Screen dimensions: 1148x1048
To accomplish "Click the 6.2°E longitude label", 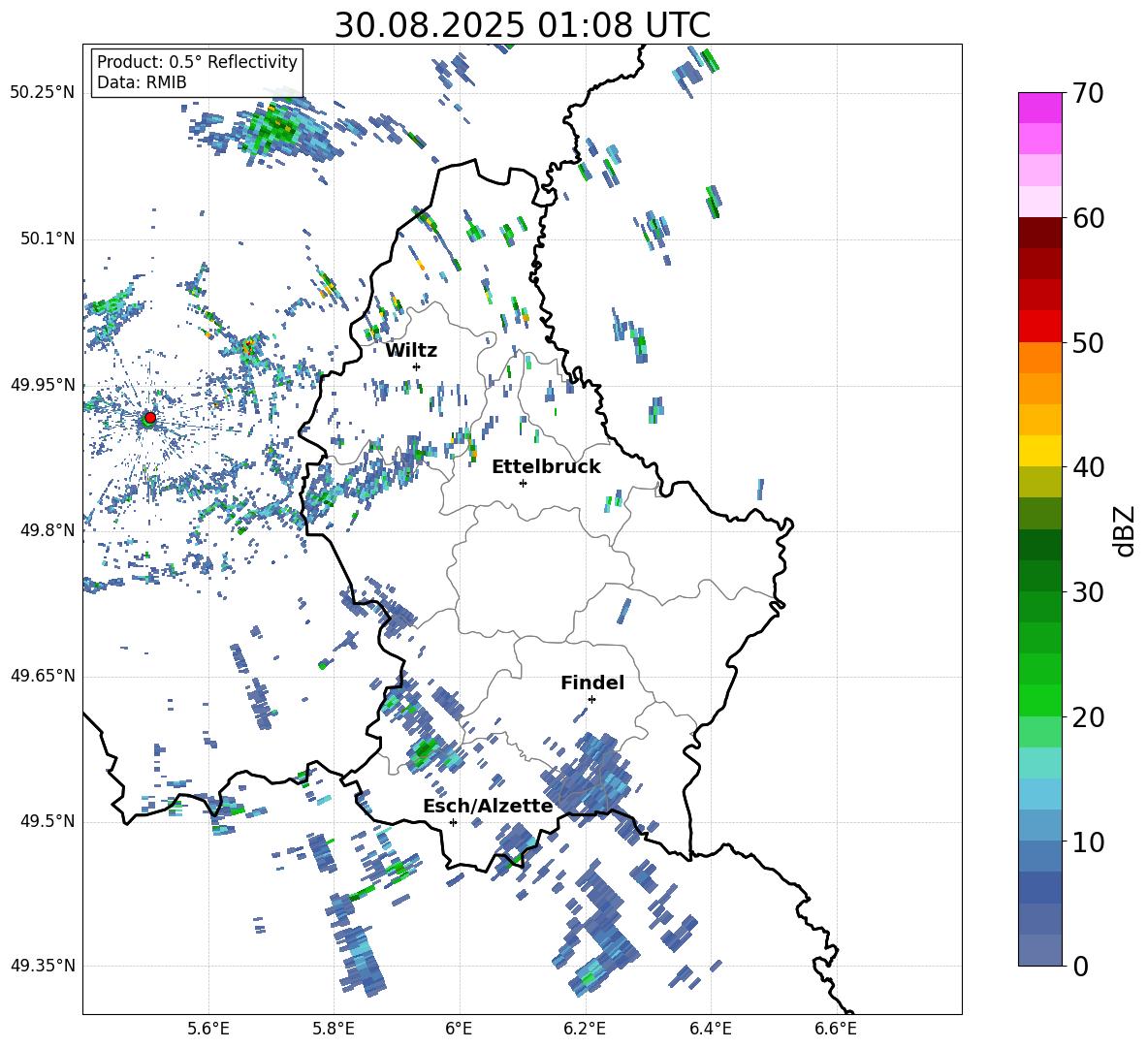I will 585,1029.
